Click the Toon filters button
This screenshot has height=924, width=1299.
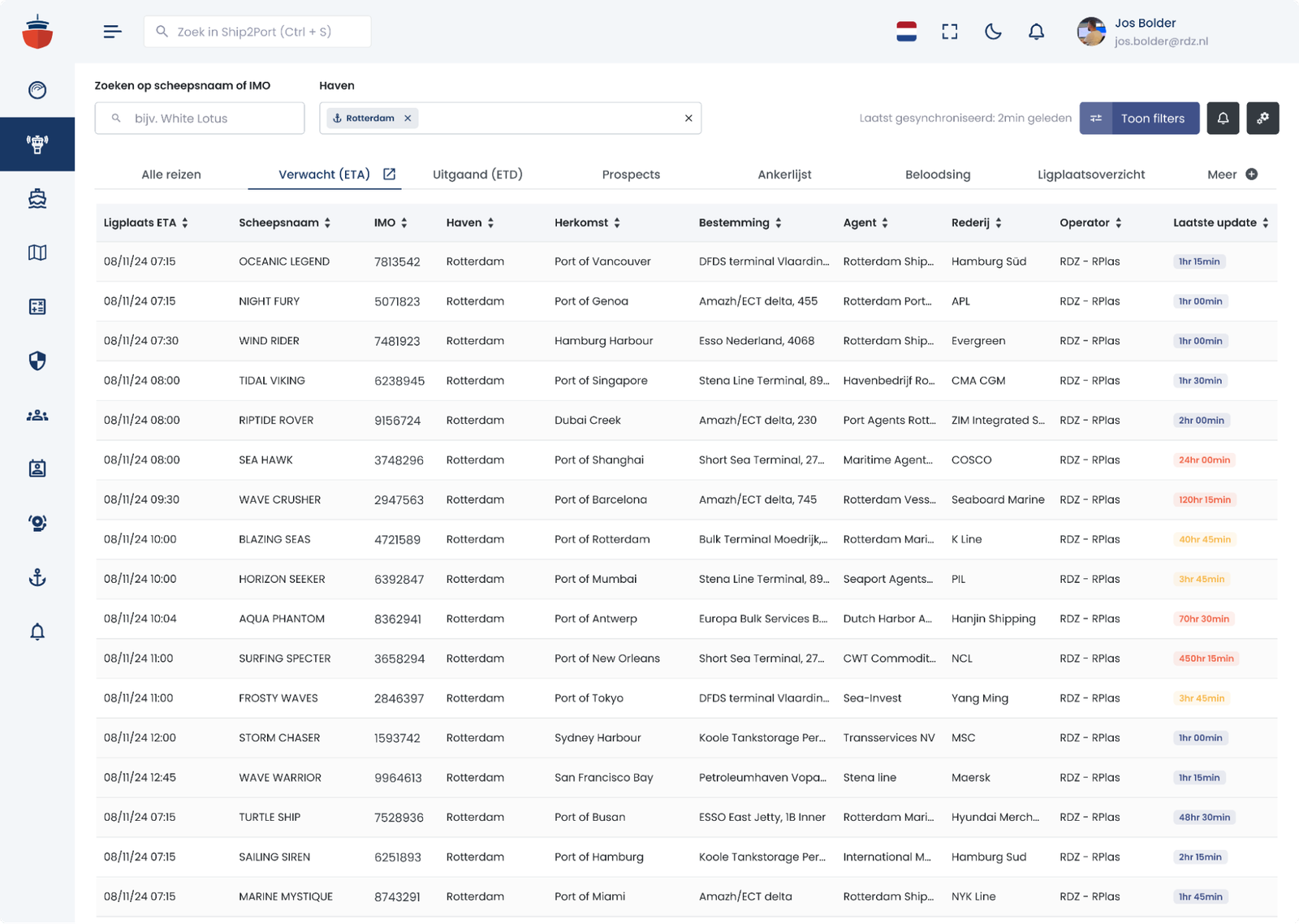(x=1139, y=119)
